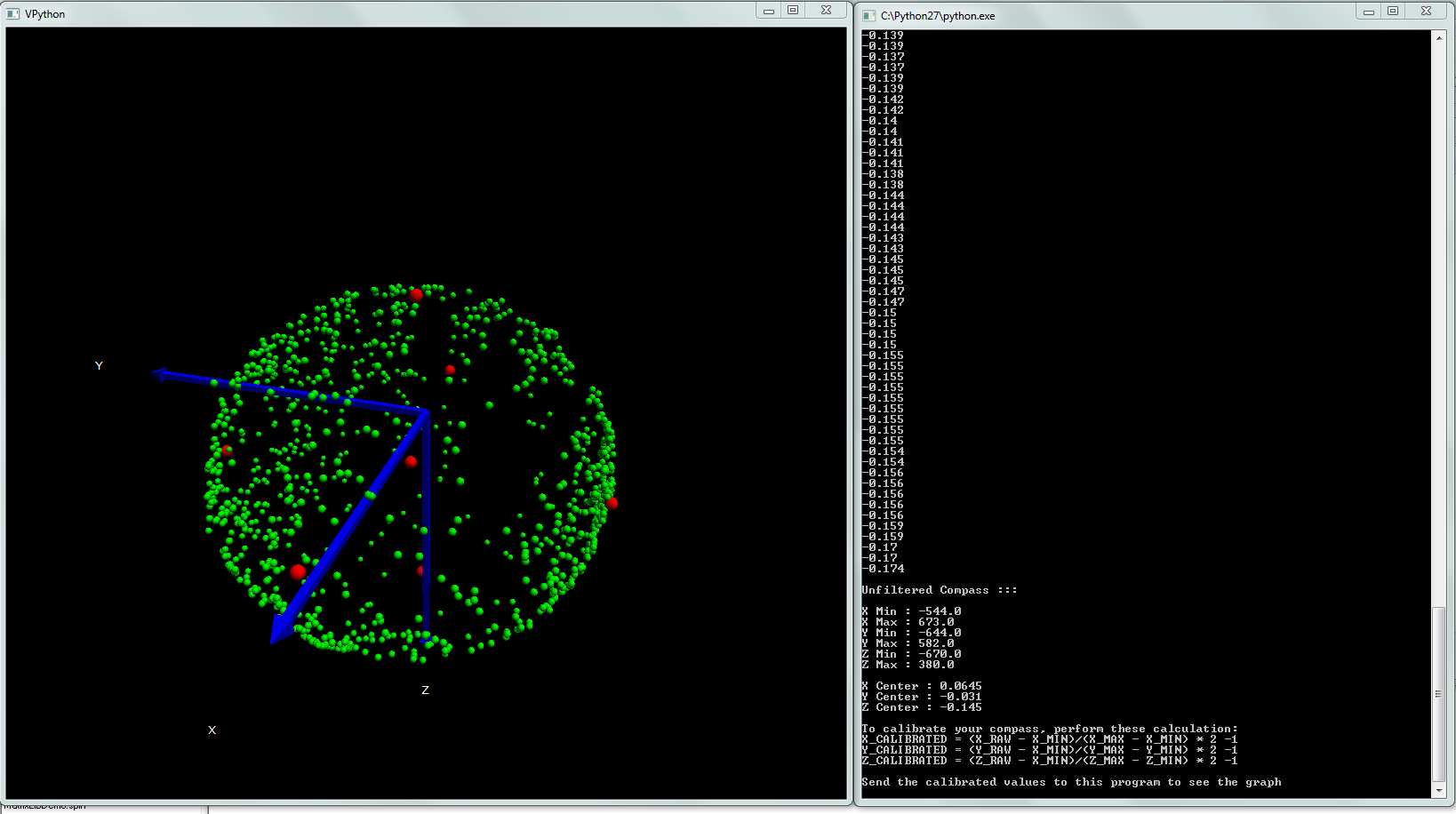Viewport: 1456px width, 814px height.
Task: Select the "X Max : 673.0" line
Action: tap(908, 622)
